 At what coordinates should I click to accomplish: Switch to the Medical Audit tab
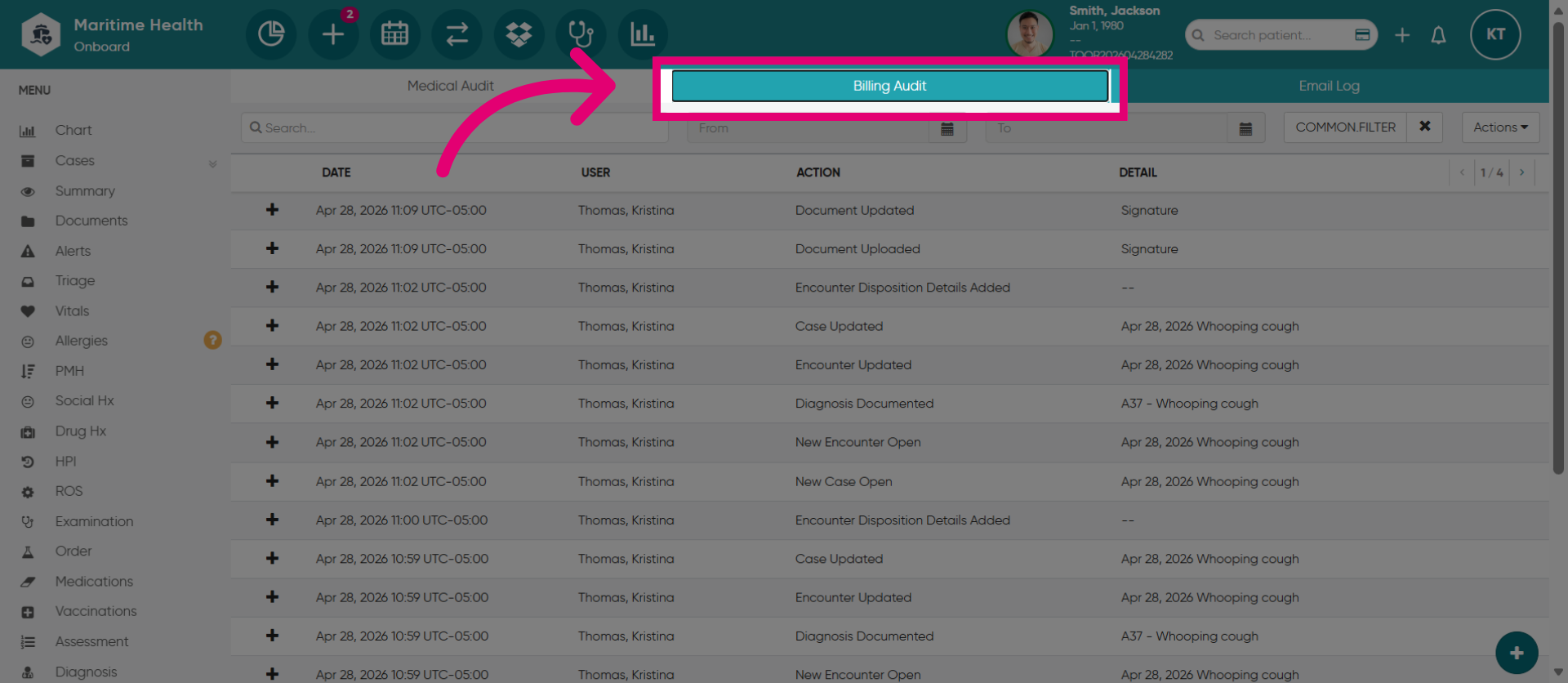tap(450, 86)
